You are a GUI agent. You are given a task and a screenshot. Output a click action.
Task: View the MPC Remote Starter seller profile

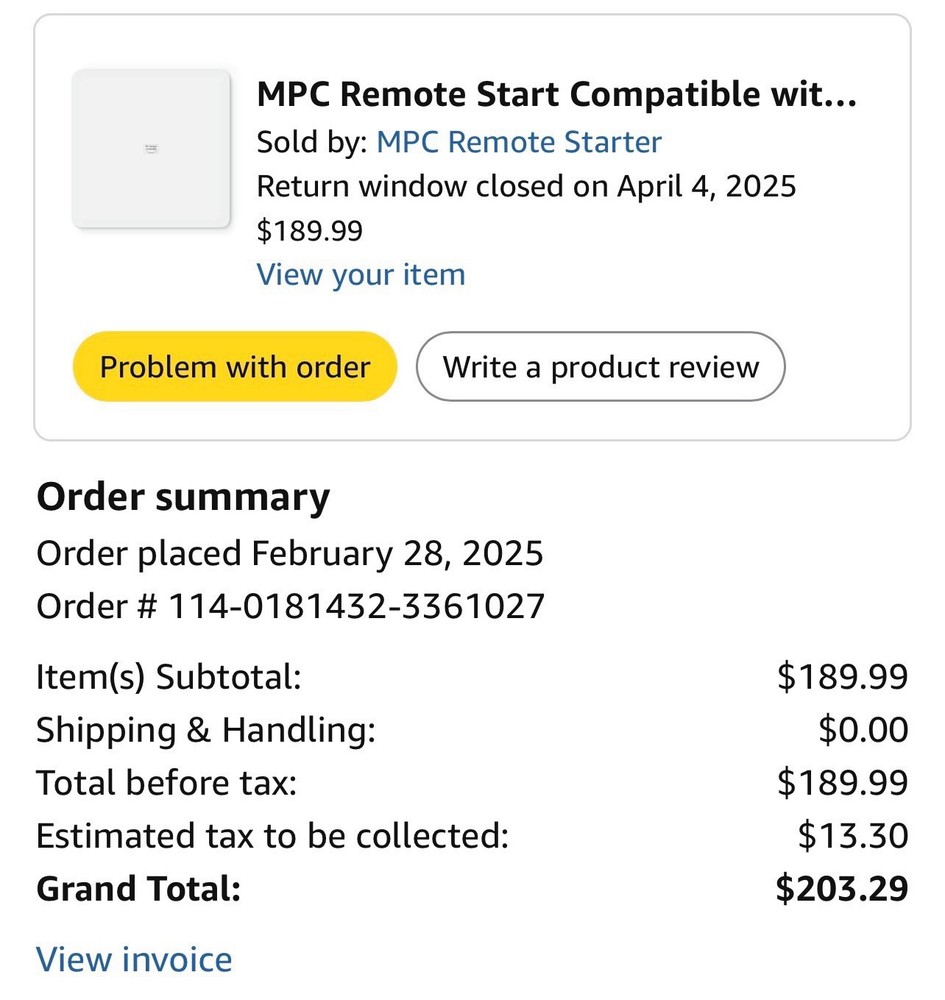tap(518, 142)
